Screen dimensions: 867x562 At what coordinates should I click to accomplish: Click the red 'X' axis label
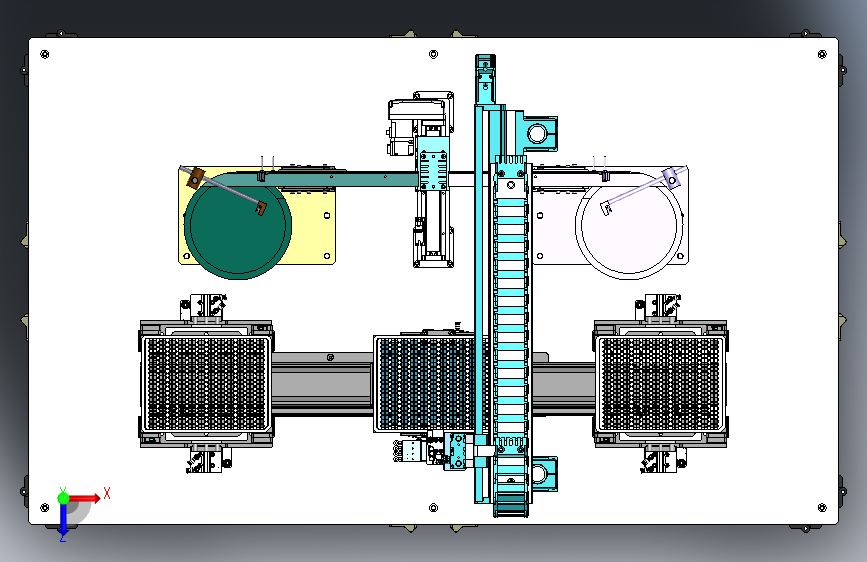[x=107, y=493]
